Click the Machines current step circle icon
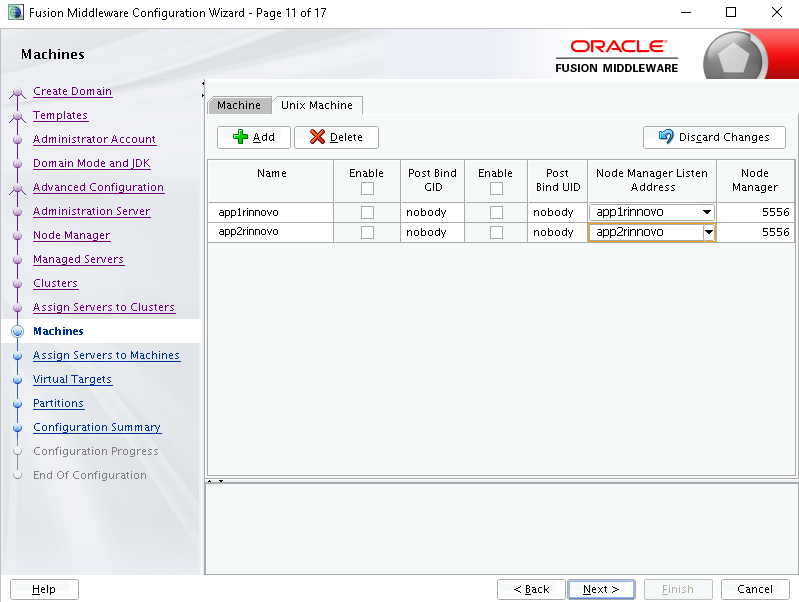 tap(17, 331)
